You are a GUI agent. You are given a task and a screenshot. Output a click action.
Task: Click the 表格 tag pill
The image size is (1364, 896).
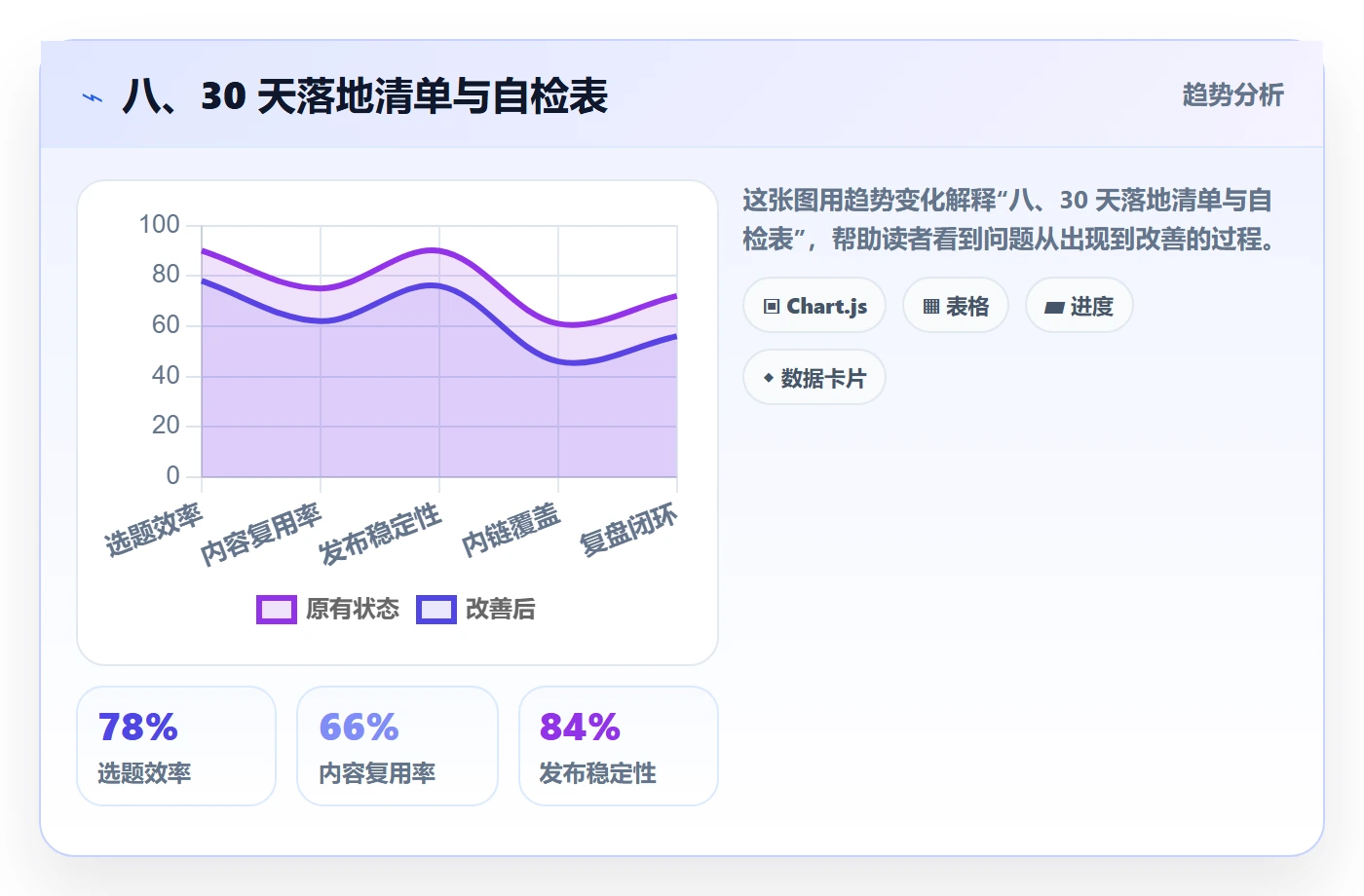point(956,306)
